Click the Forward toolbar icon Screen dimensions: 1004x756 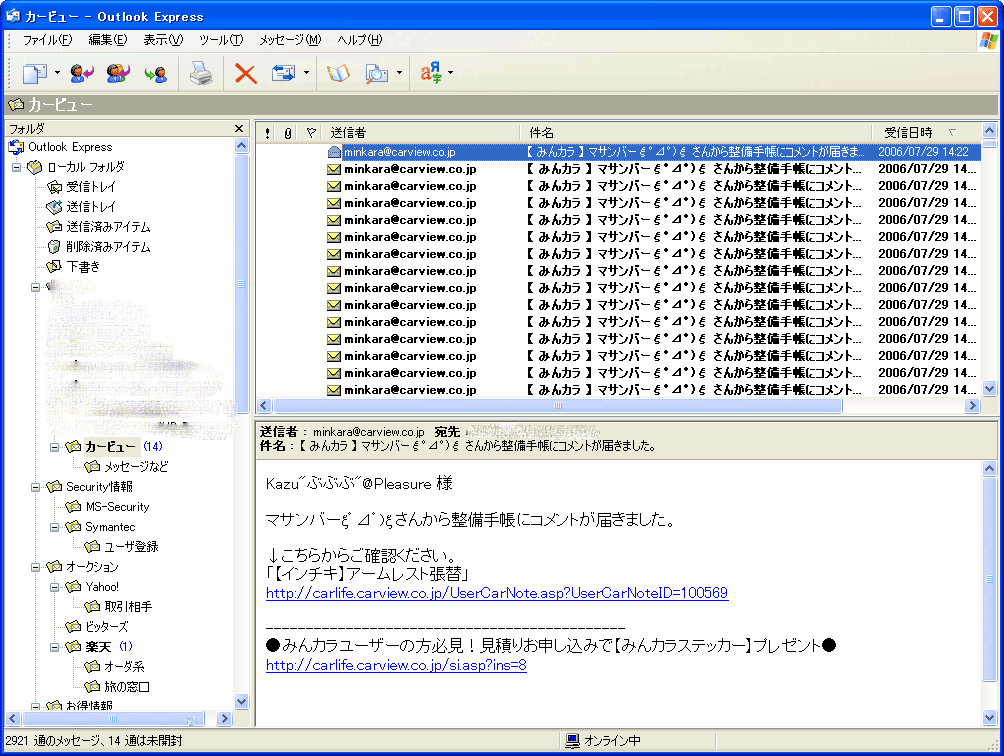[156, 74]
